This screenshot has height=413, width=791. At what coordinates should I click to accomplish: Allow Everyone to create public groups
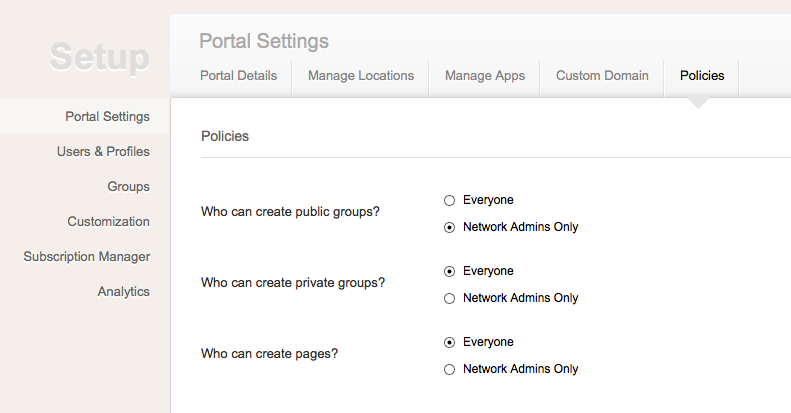(x=450, y=200)
